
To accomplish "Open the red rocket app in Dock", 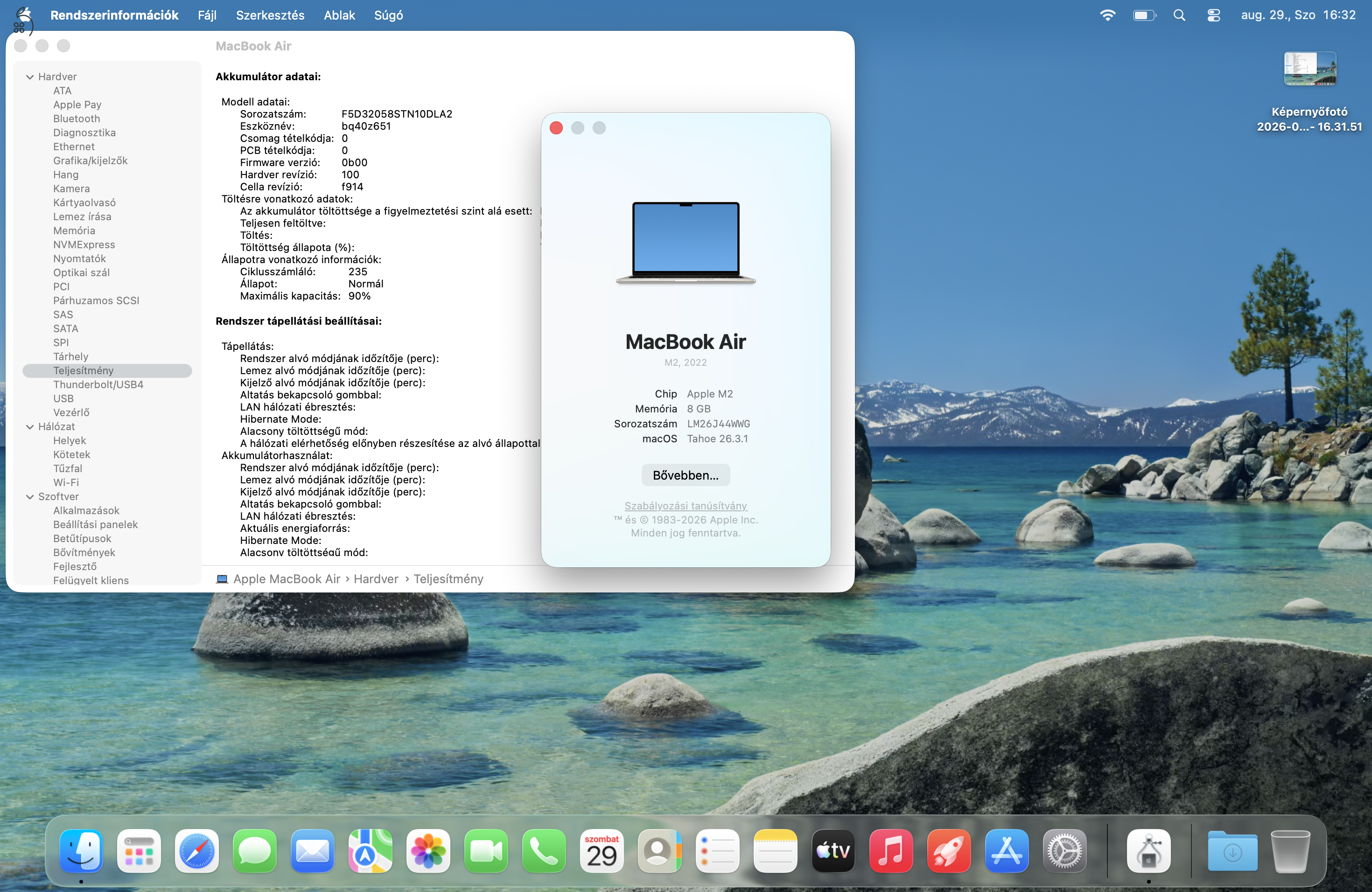I will pyautogui.click(x=949, y=850).
